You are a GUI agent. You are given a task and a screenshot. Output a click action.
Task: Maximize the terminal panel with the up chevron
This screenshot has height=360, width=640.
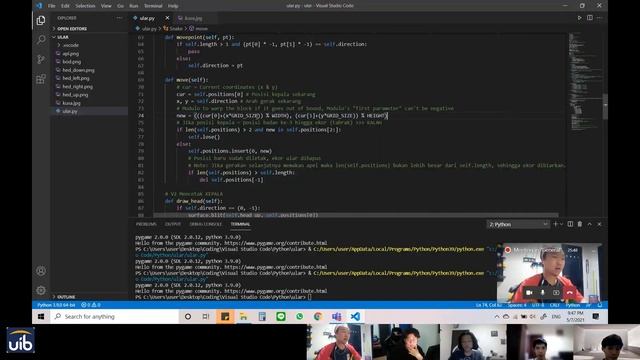coord(589,224)
